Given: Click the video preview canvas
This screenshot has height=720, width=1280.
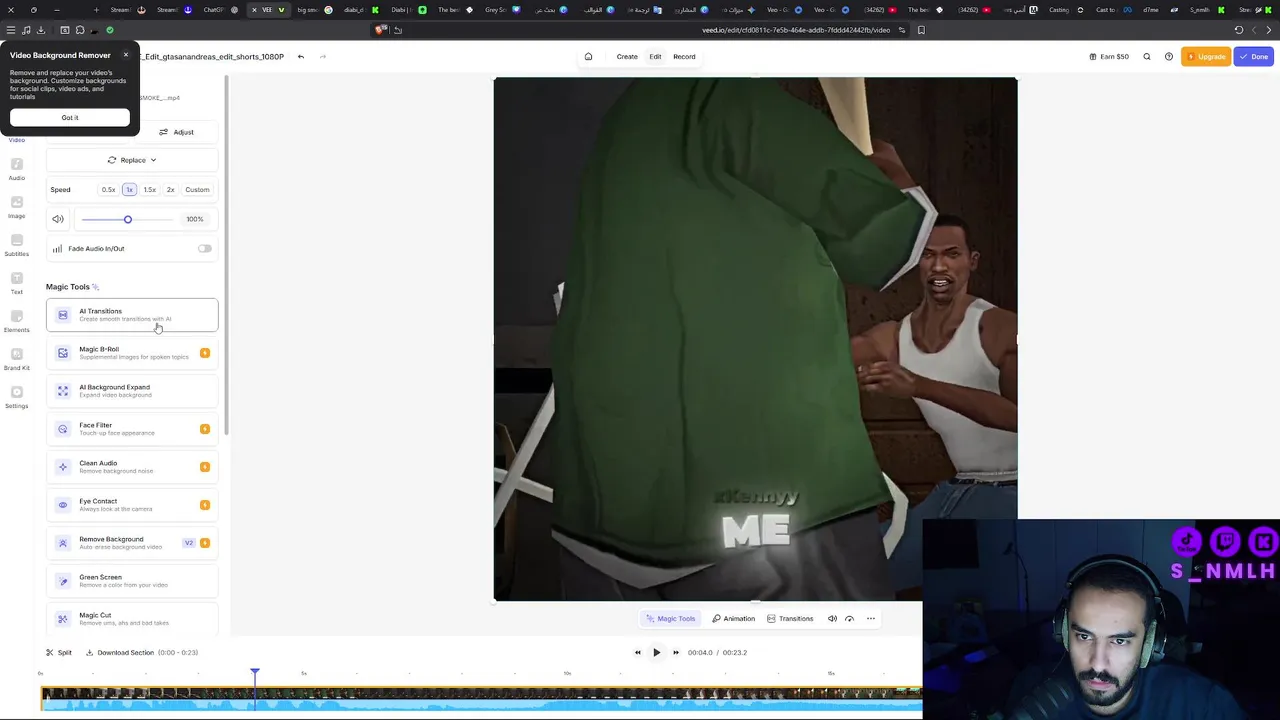Looking at the screenshot, I should point(755,340).
